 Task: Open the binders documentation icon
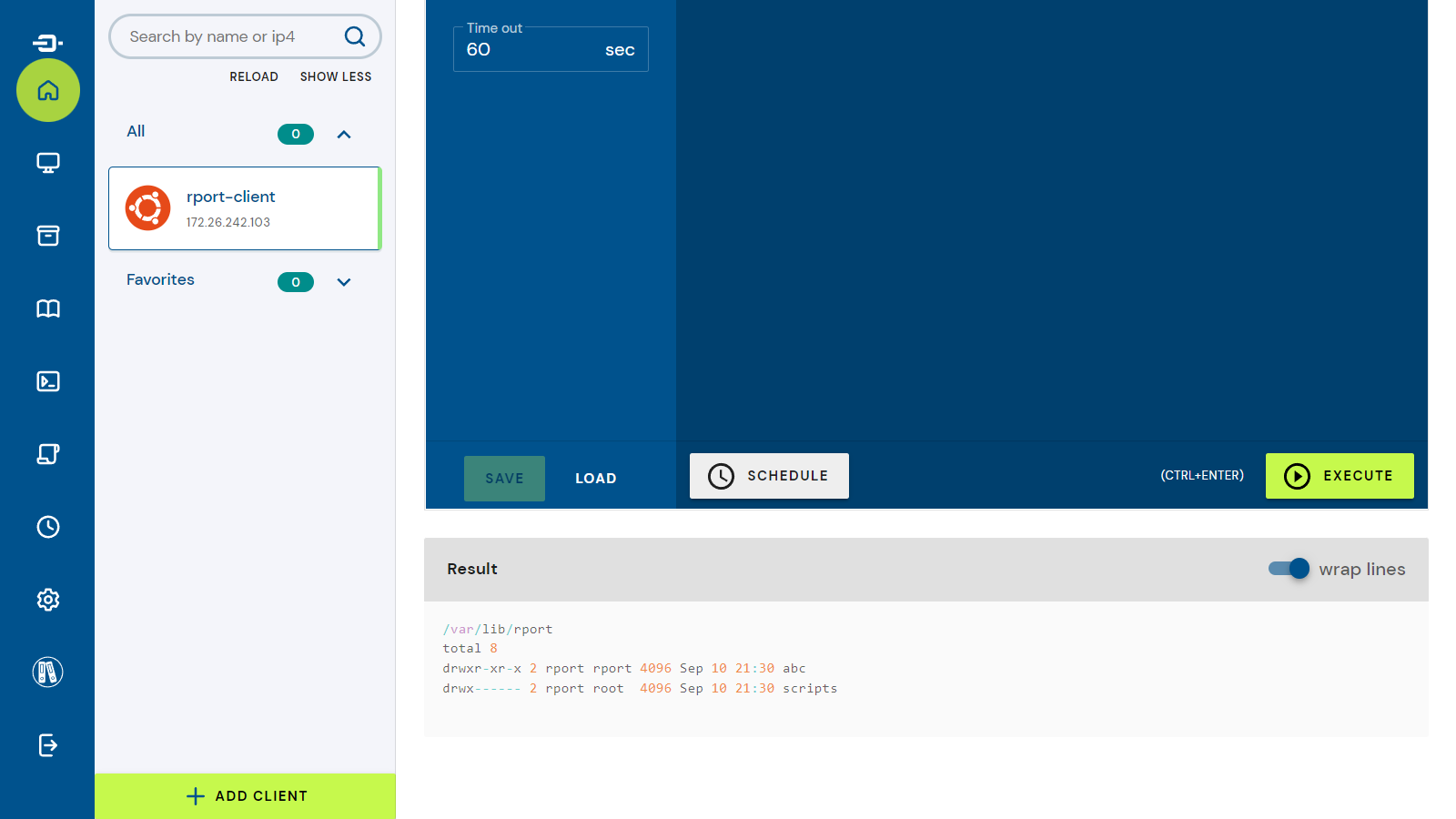point(48,672)
